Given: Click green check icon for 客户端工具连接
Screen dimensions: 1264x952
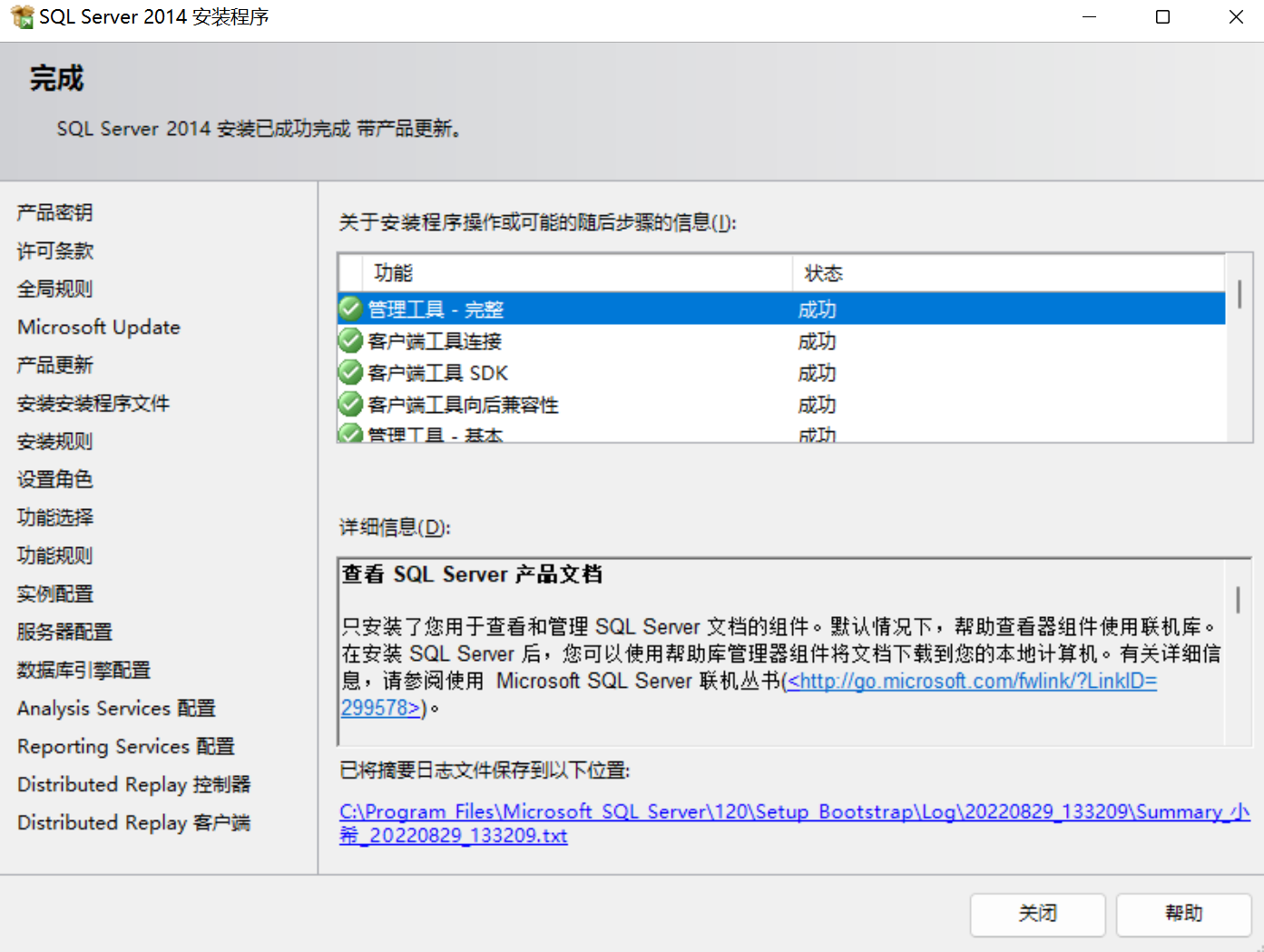Looking at the screenshot, I should tap(350, 340).
